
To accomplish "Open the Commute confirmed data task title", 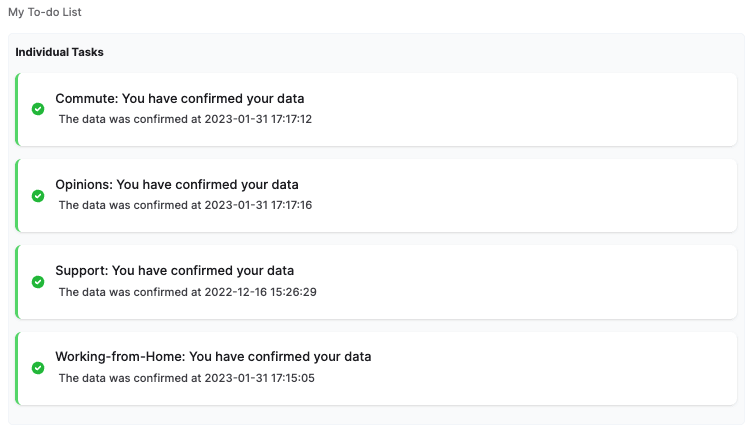I will click(180, 99).
